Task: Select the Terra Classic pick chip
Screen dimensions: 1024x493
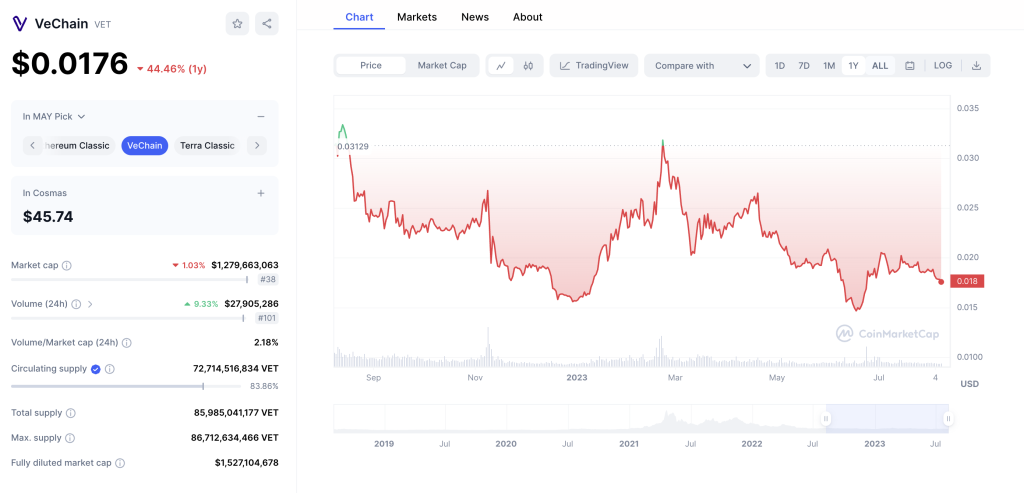Action: tap(207, 146)
